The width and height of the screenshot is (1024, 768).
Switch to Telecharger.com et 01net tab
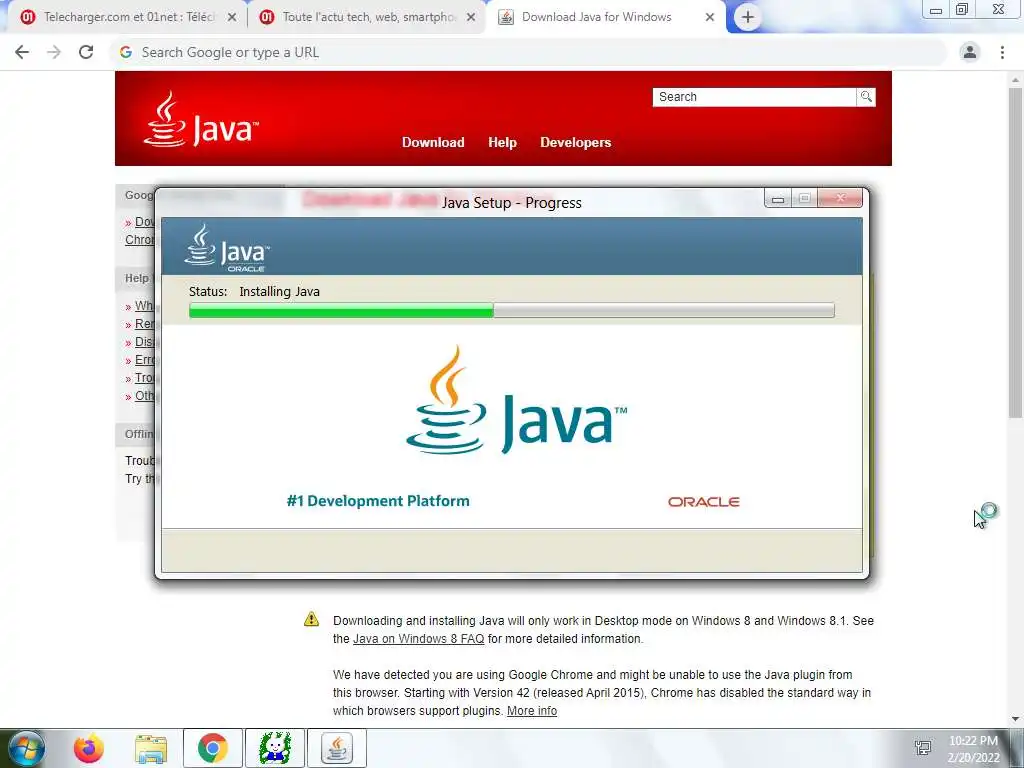[x=124, y=17]
